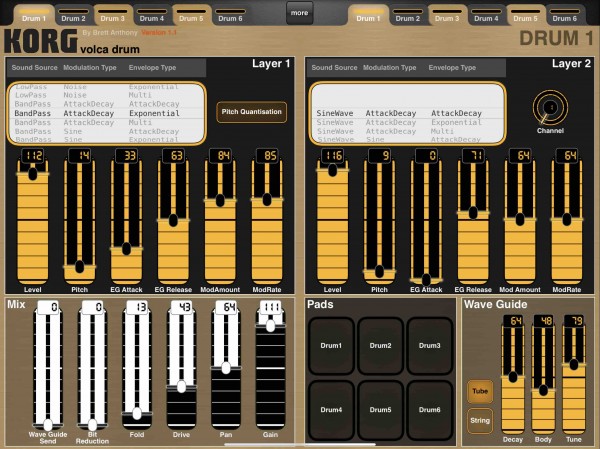Select the right-side Drum 6 tab
600x449 pixels.
564,15
